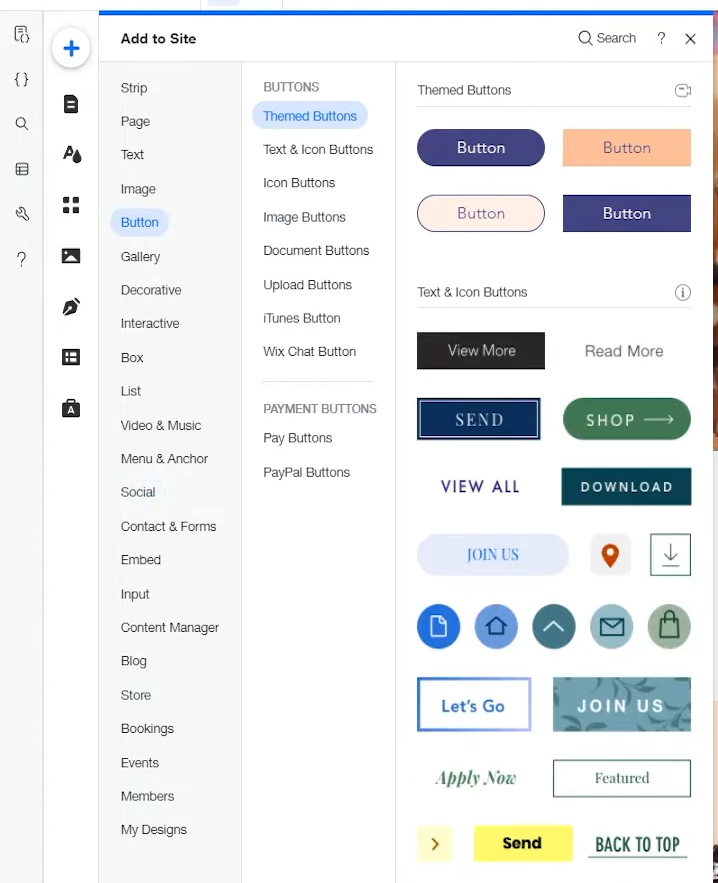Open the Image Buttons subcategory

[304, 217]
